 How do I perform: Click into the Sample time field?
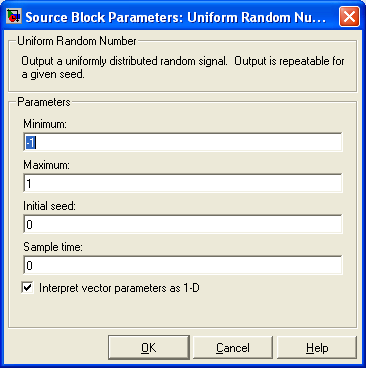183,265
